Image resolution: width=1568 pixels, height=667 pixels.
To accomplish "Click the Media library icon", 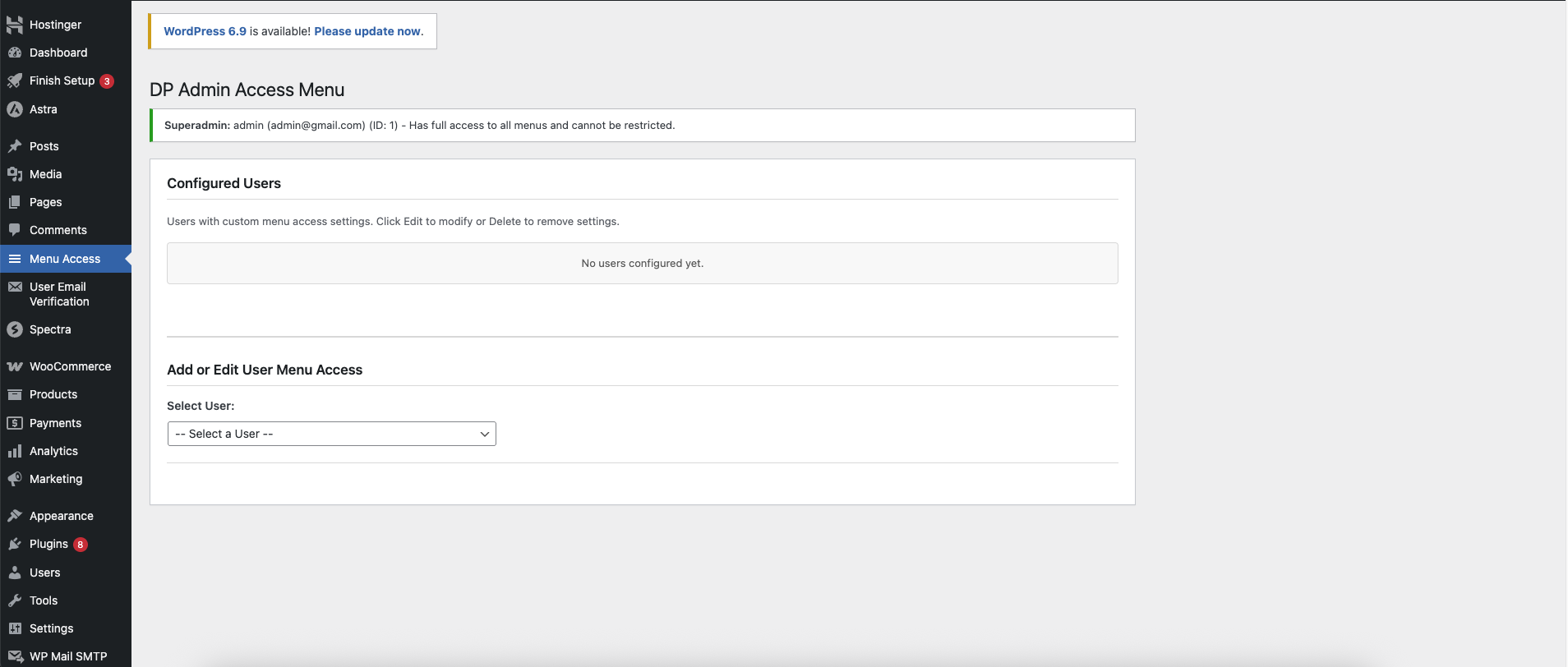I will [15, 174].
